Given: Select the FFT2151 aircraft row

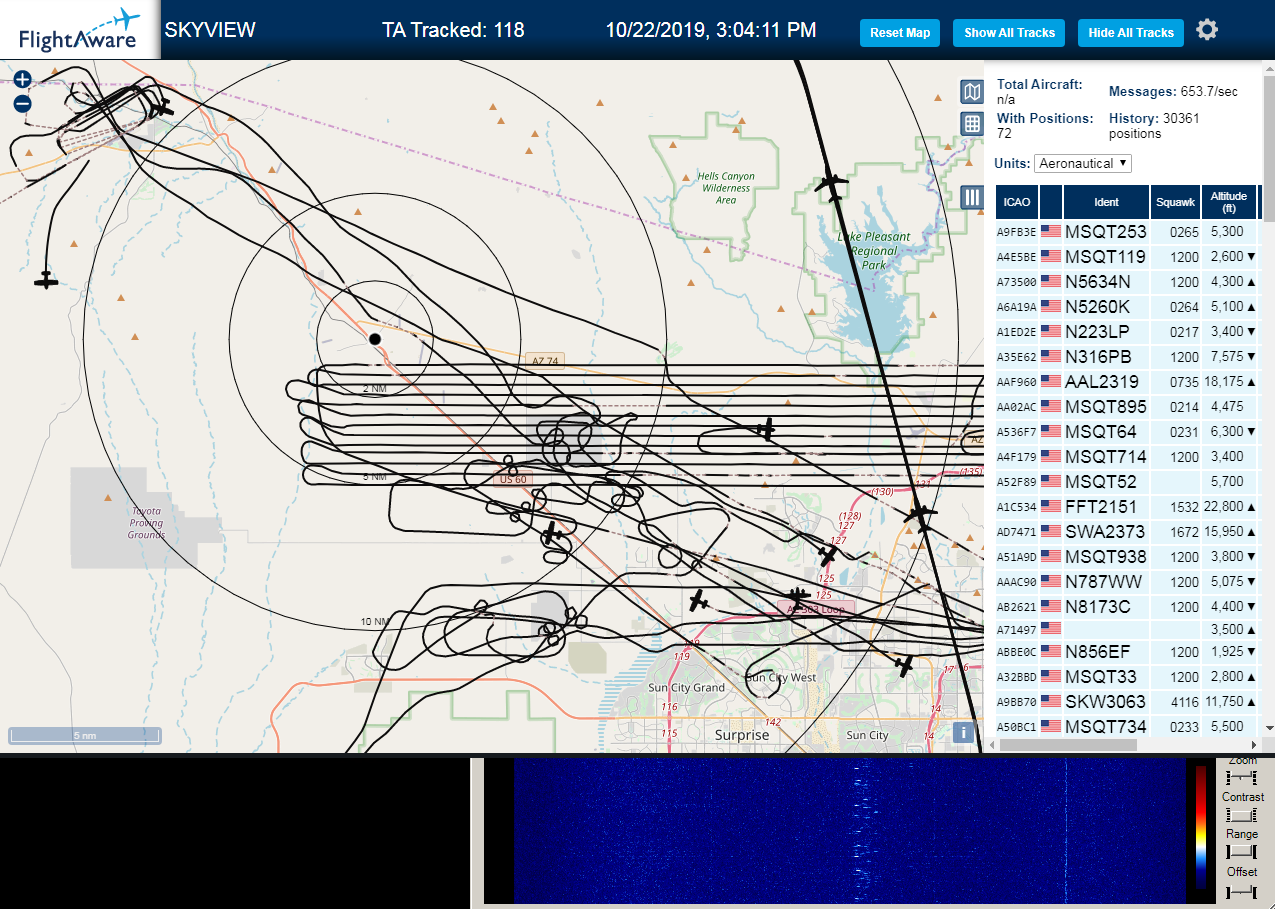Looking at the screenshot, I should pos(1127,506).
